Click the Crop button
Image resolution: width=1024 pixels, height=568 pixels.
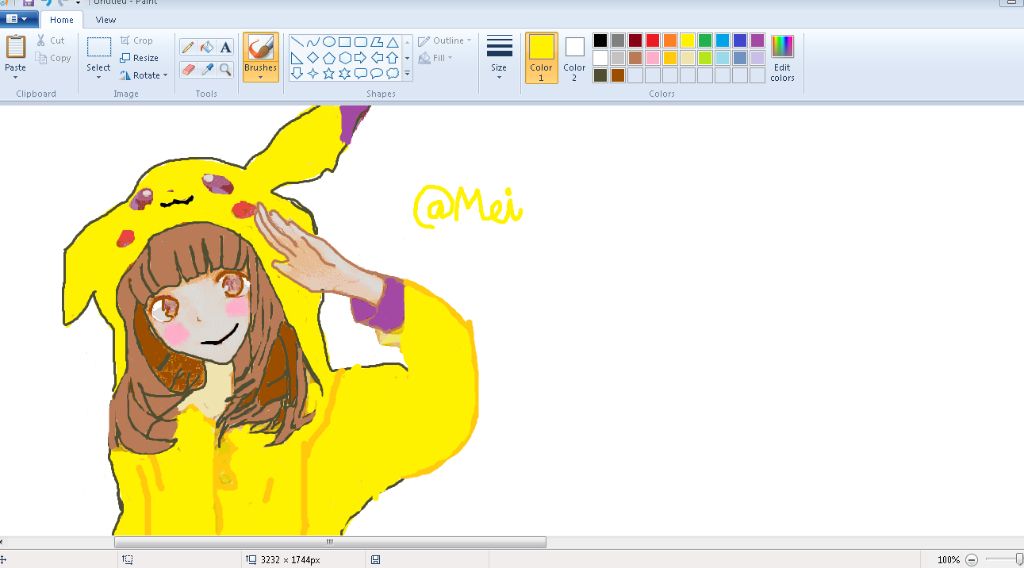136,40
